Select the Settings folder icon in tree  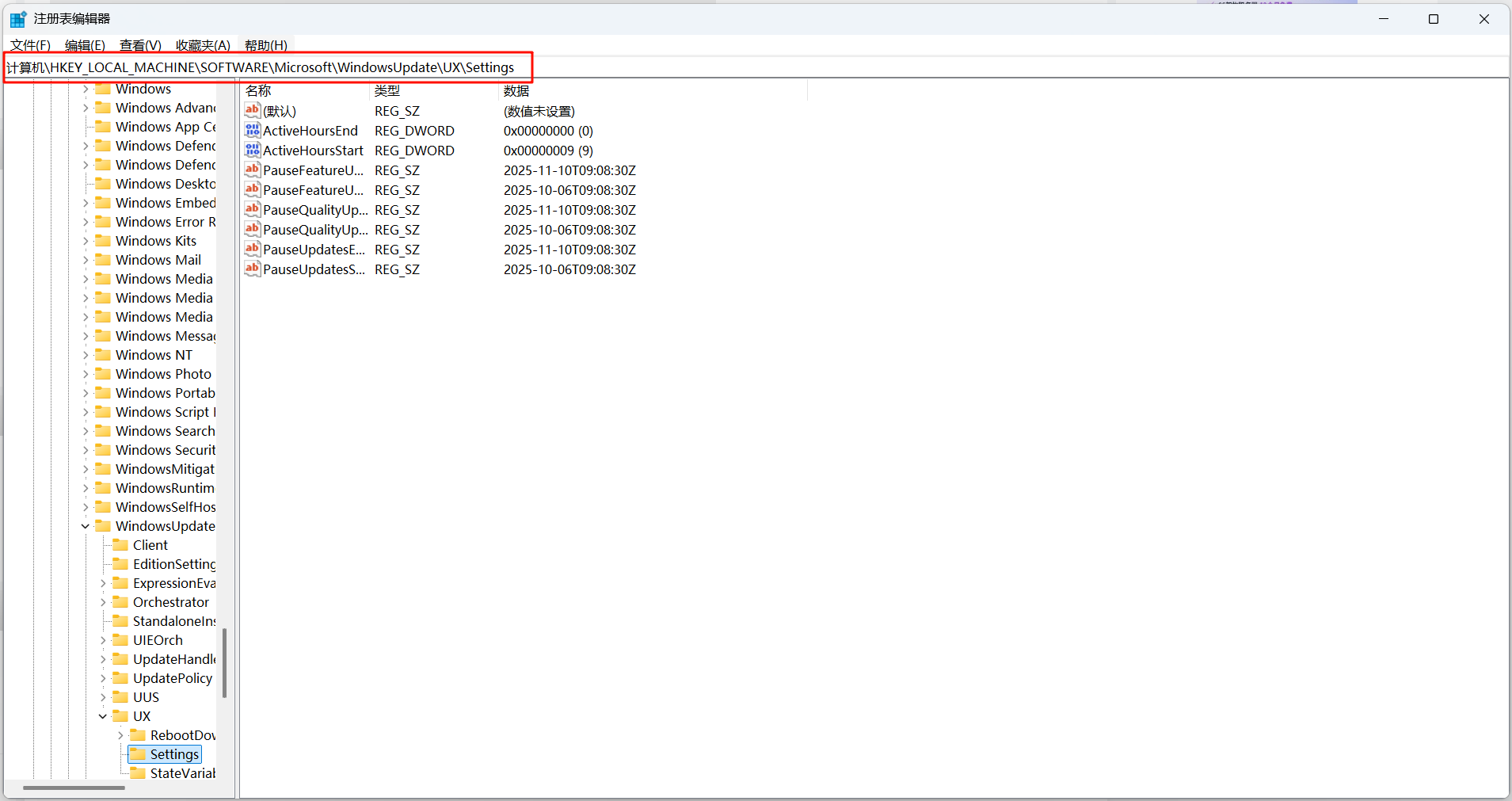(138, 754)
